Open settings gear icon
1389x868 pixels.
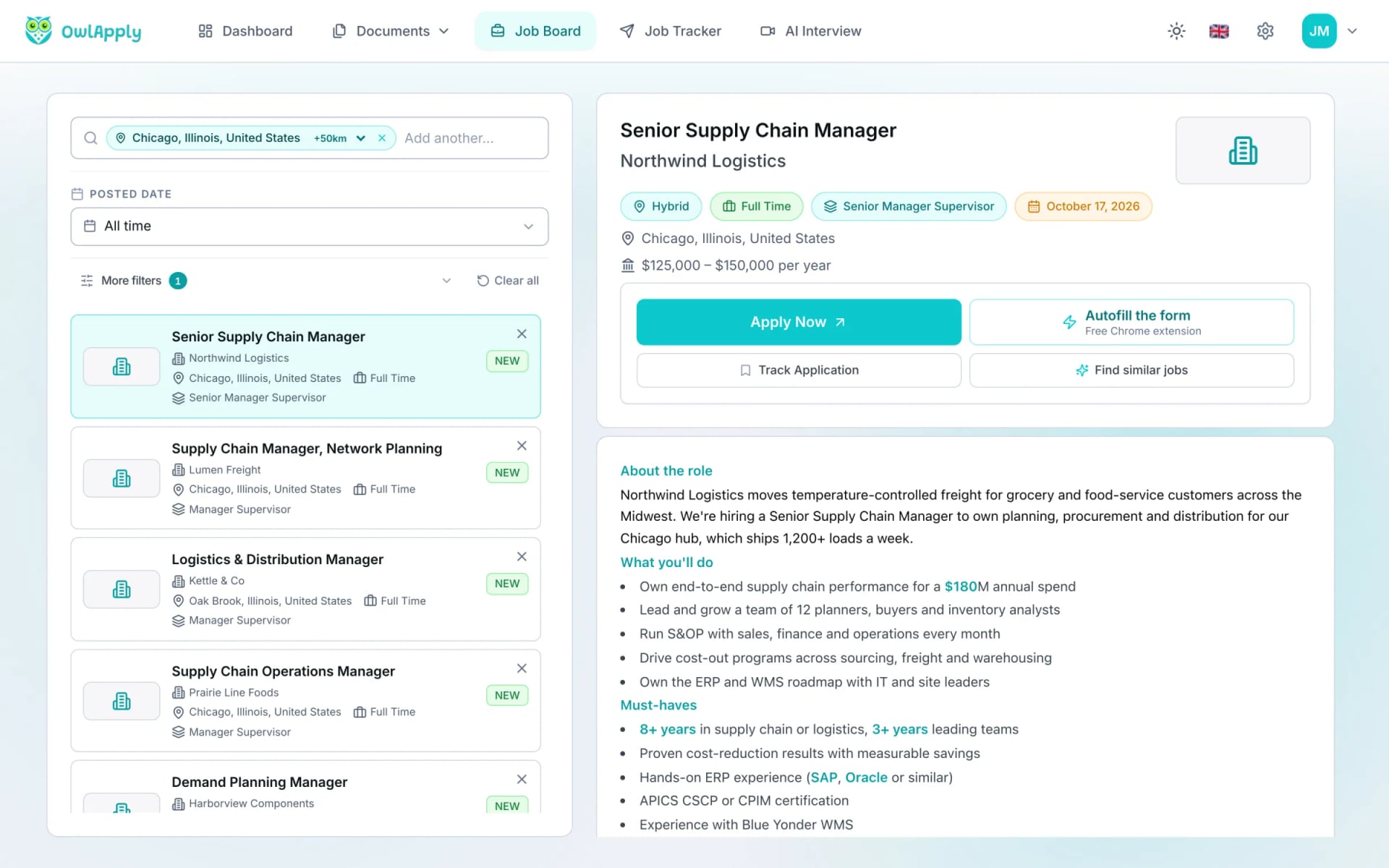point(1265,31)
